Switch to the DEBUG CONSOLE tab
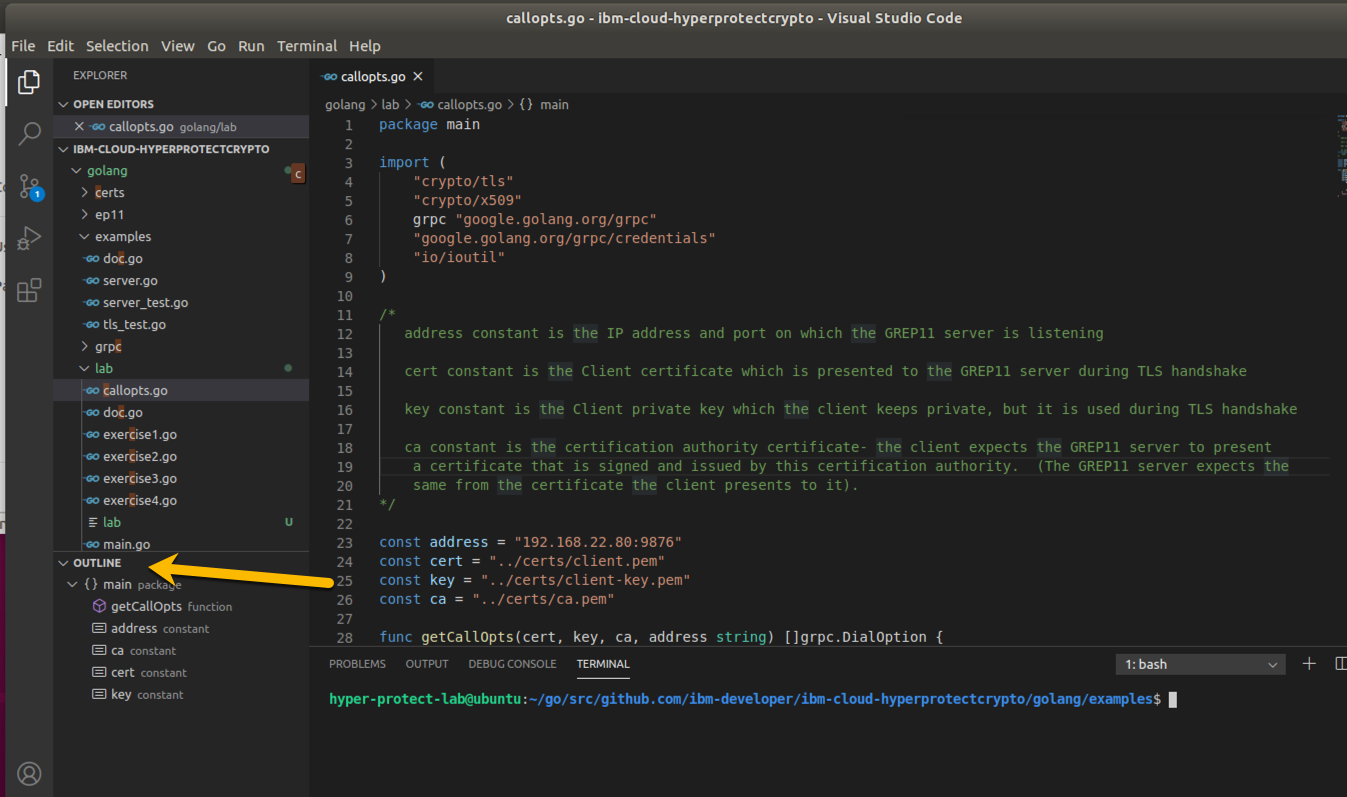Image resolution: width=1347 pixels, height=797 pixels. tap(512, 664)
